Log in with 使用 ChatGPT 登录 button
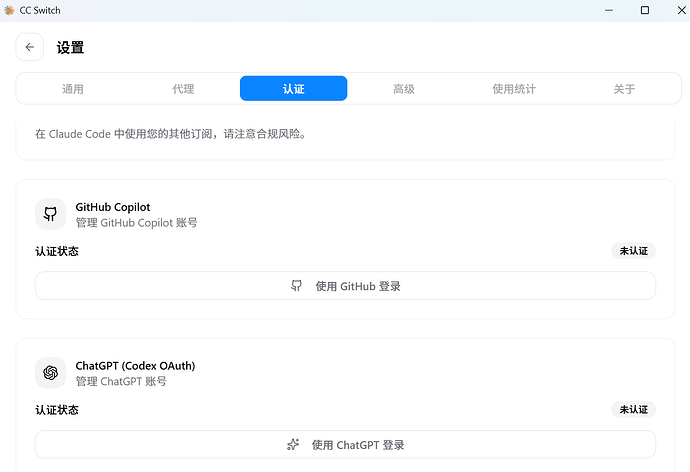The height and width of the screenshot is (472, 690). pos(345,445)
